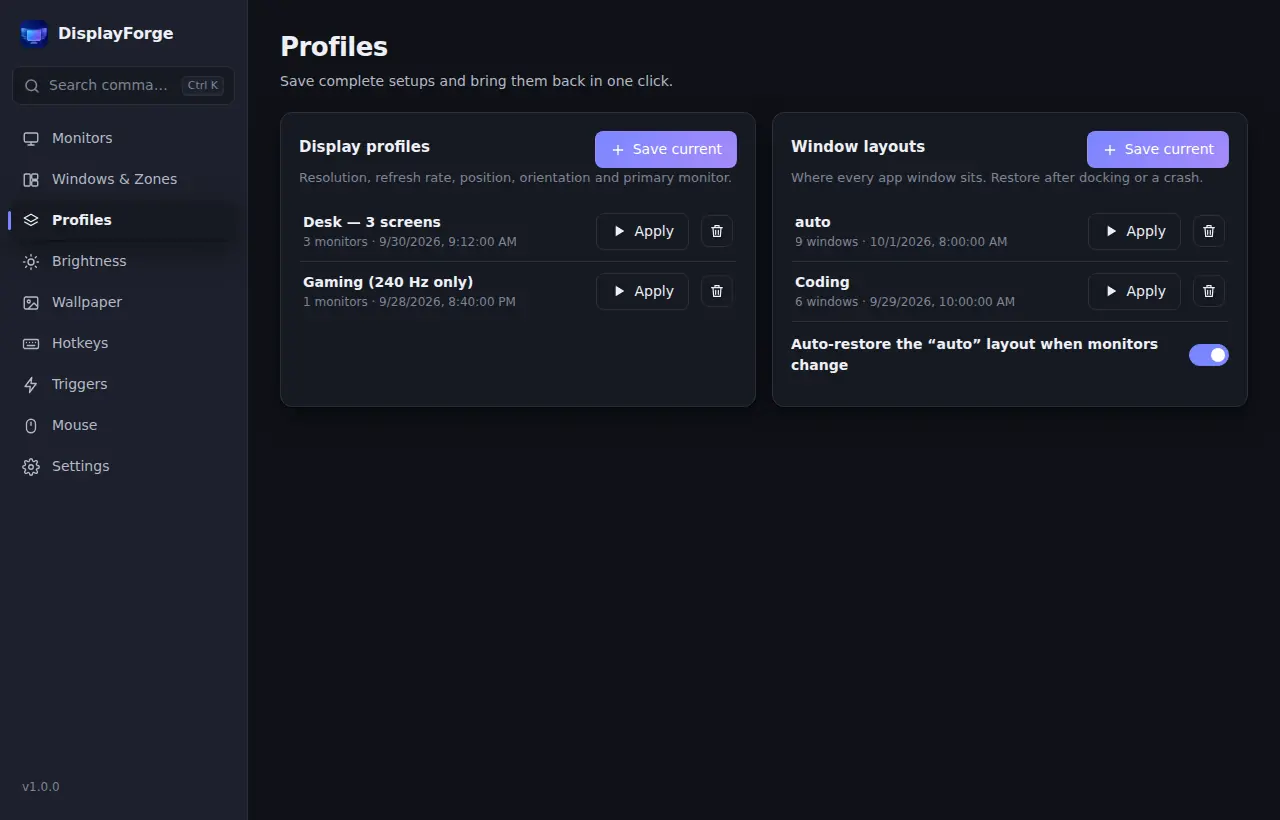Click the Window layouts heading

[x=858, y=146]
